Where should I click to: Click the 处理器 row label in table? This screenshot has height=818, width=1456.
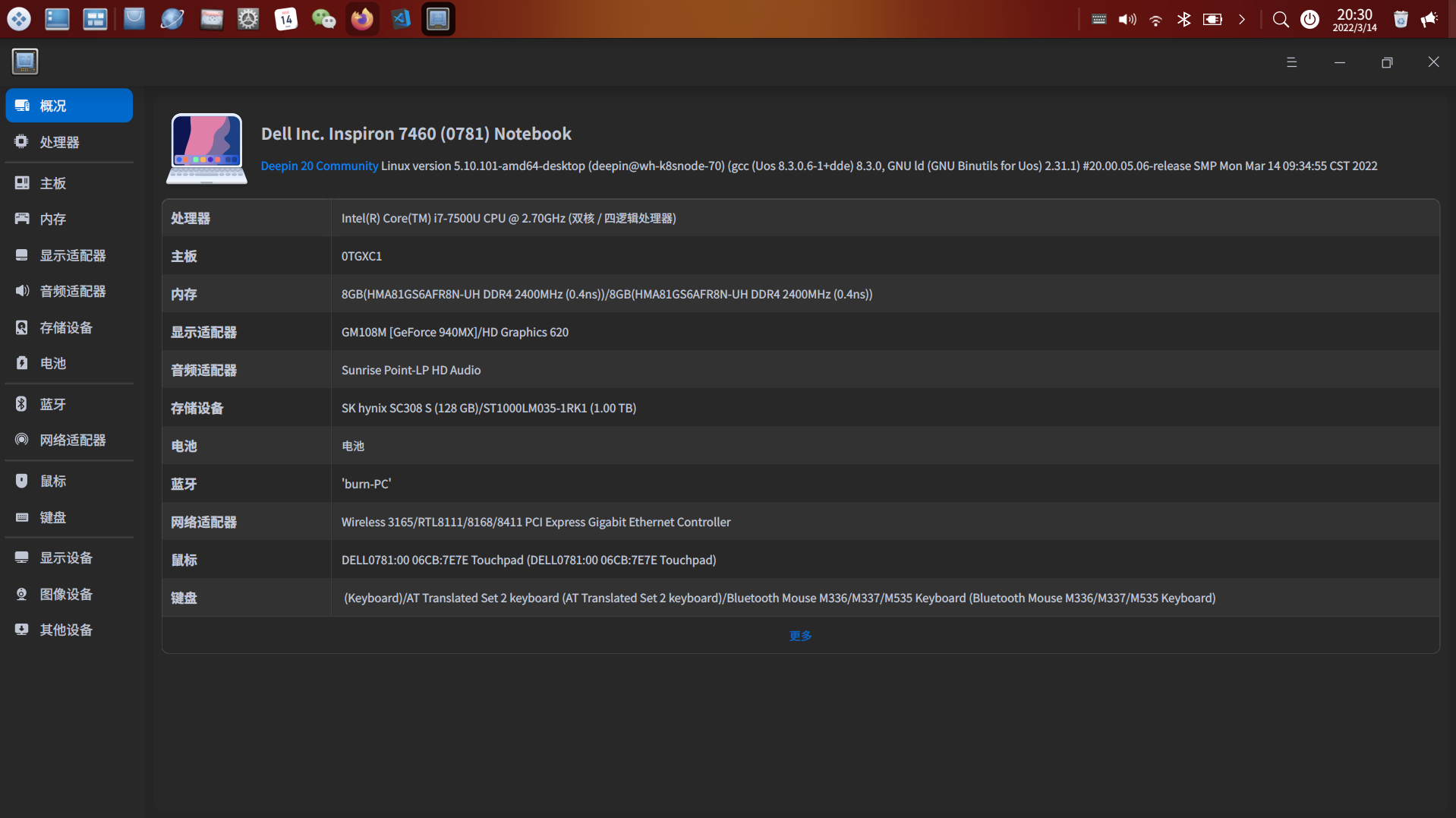coord(191,218)
